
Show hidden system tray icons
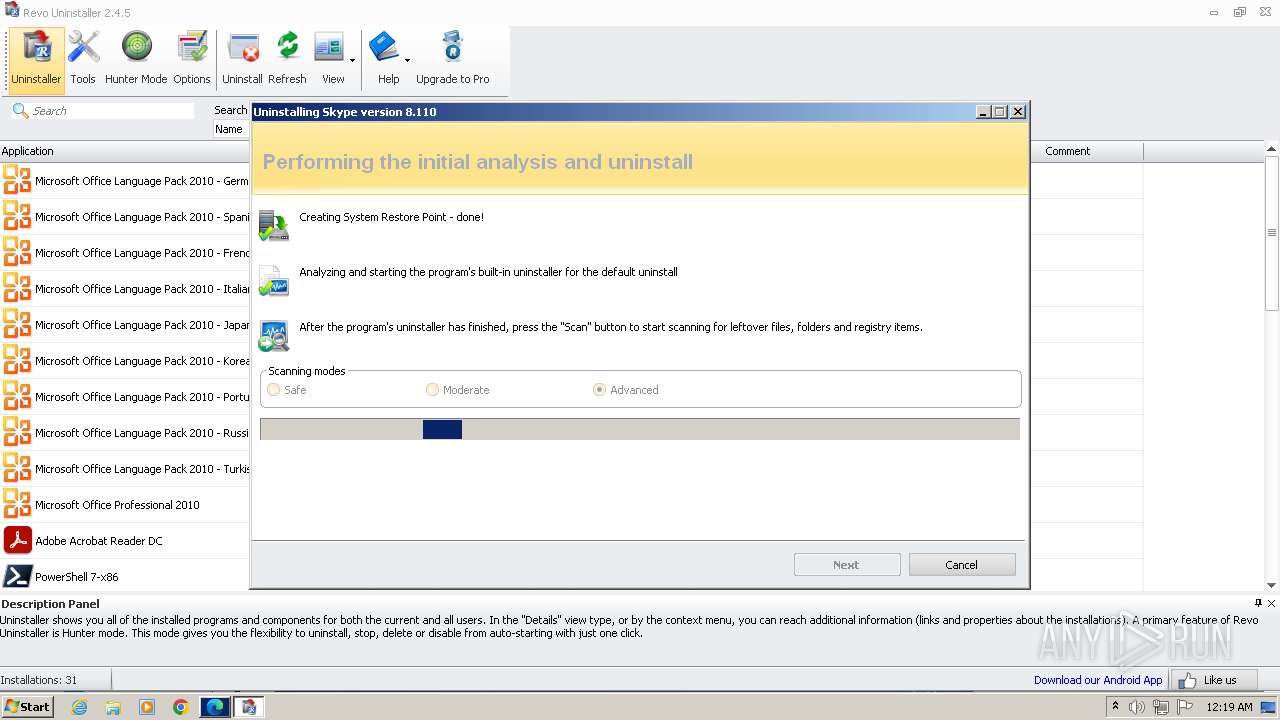(x=1115, y=707)
